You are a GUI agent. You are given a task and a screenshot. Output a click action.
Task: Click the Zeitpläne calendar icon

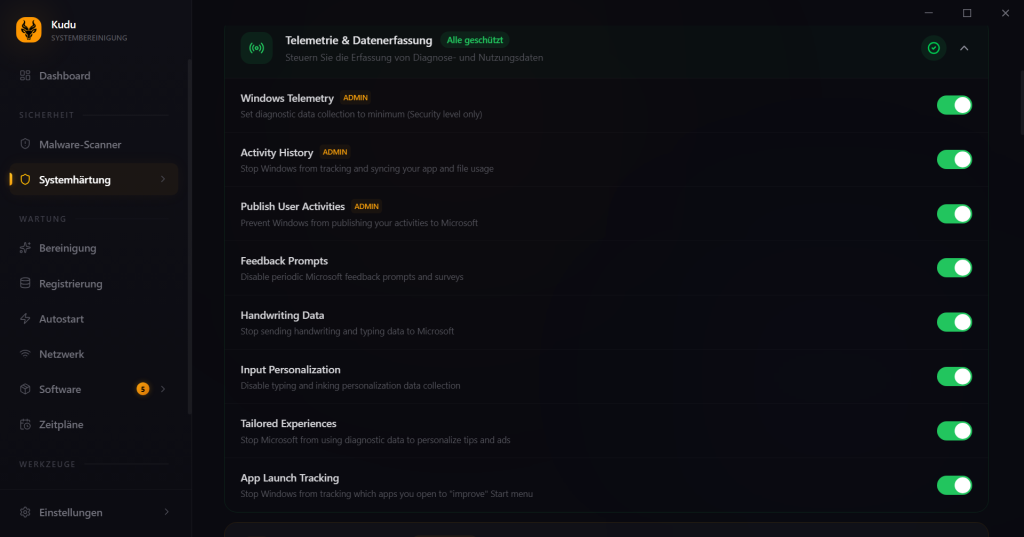(25, 424)
